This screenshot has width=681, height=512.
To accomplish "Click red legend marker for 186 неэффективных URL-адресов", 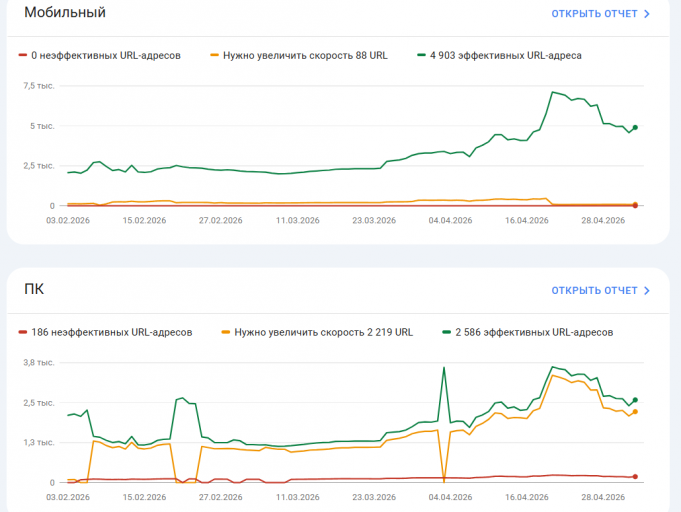I will 23,332.
